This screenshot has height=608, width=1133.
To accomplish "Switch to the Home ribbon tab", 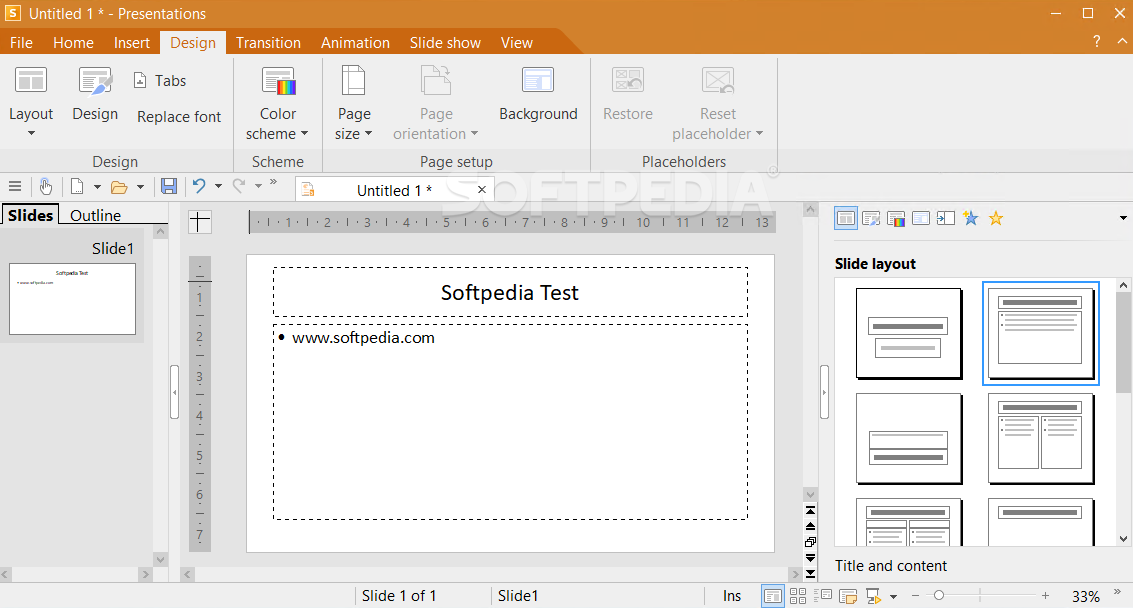I will click(x=73, y=43).
